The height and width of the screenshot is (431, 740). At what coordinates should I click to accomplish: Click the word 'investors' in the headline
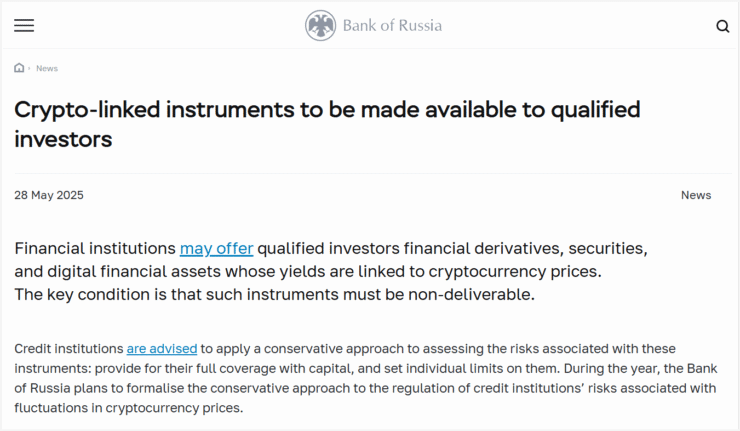(x=63, y=139)
